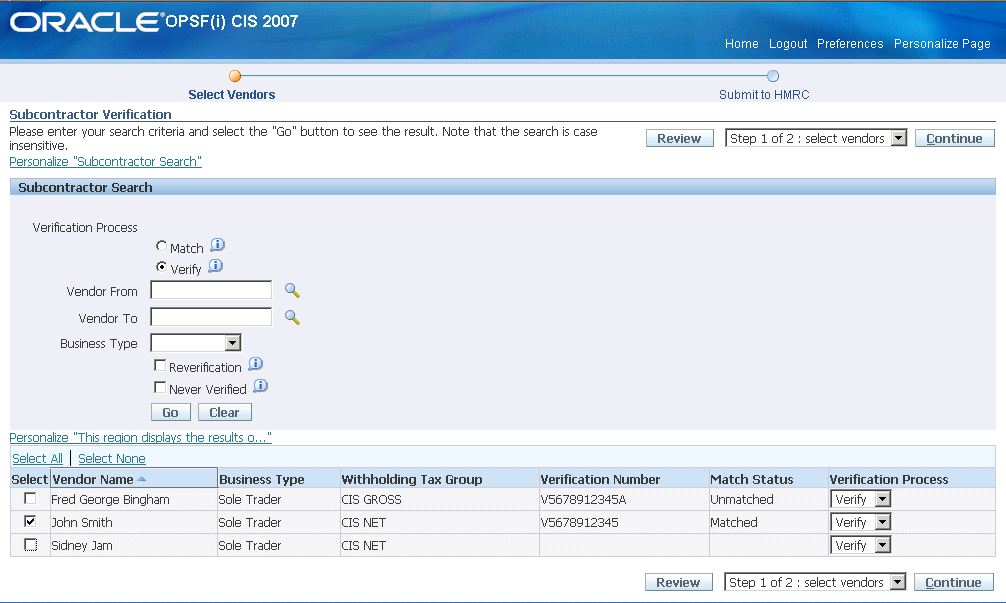Open Verification Process dropdown for John Smith
The image size is (1006, 603).
tap(860, 522)
